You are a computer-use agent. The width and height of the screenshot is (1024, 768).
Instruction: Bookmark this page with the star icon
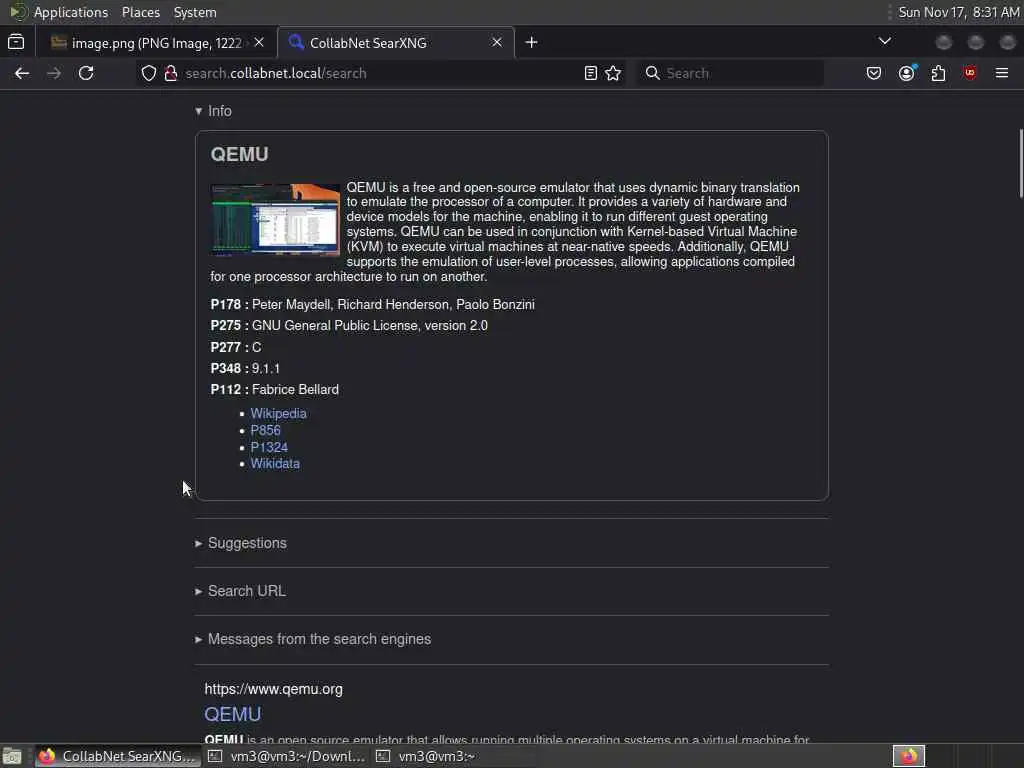613,73
